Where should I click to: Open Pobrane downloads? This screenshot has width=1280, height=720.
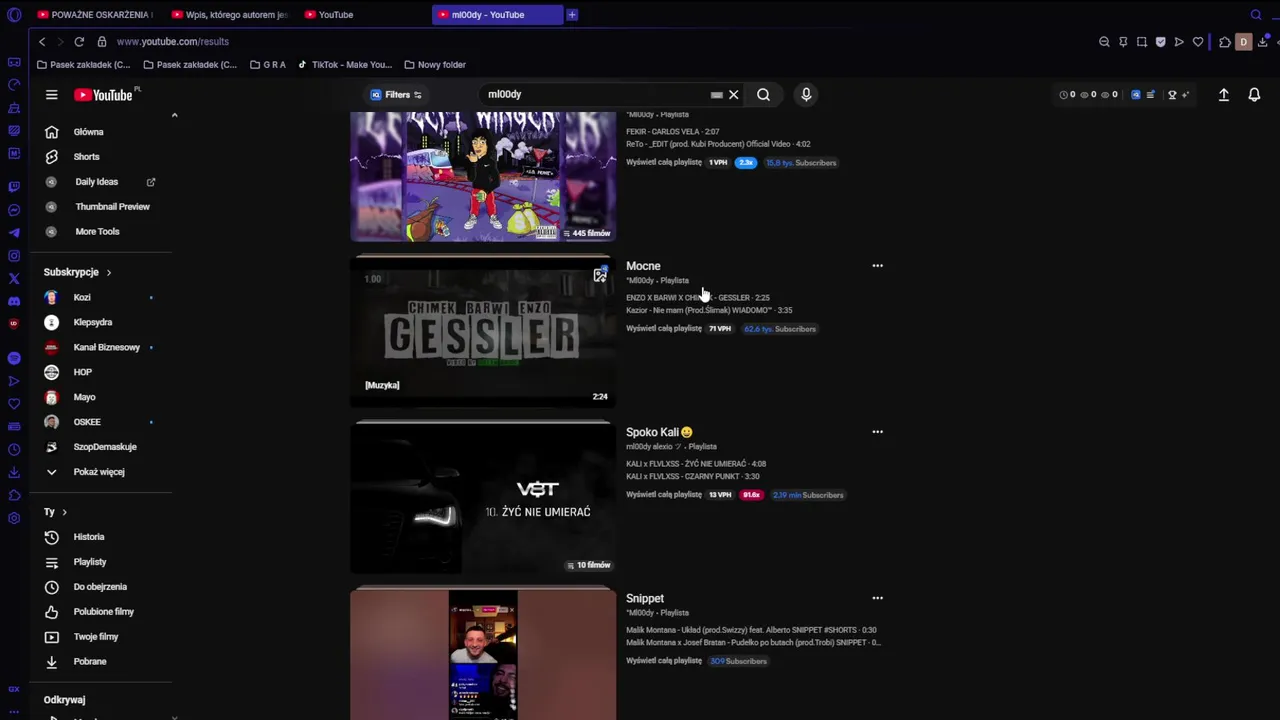point(89,662)
